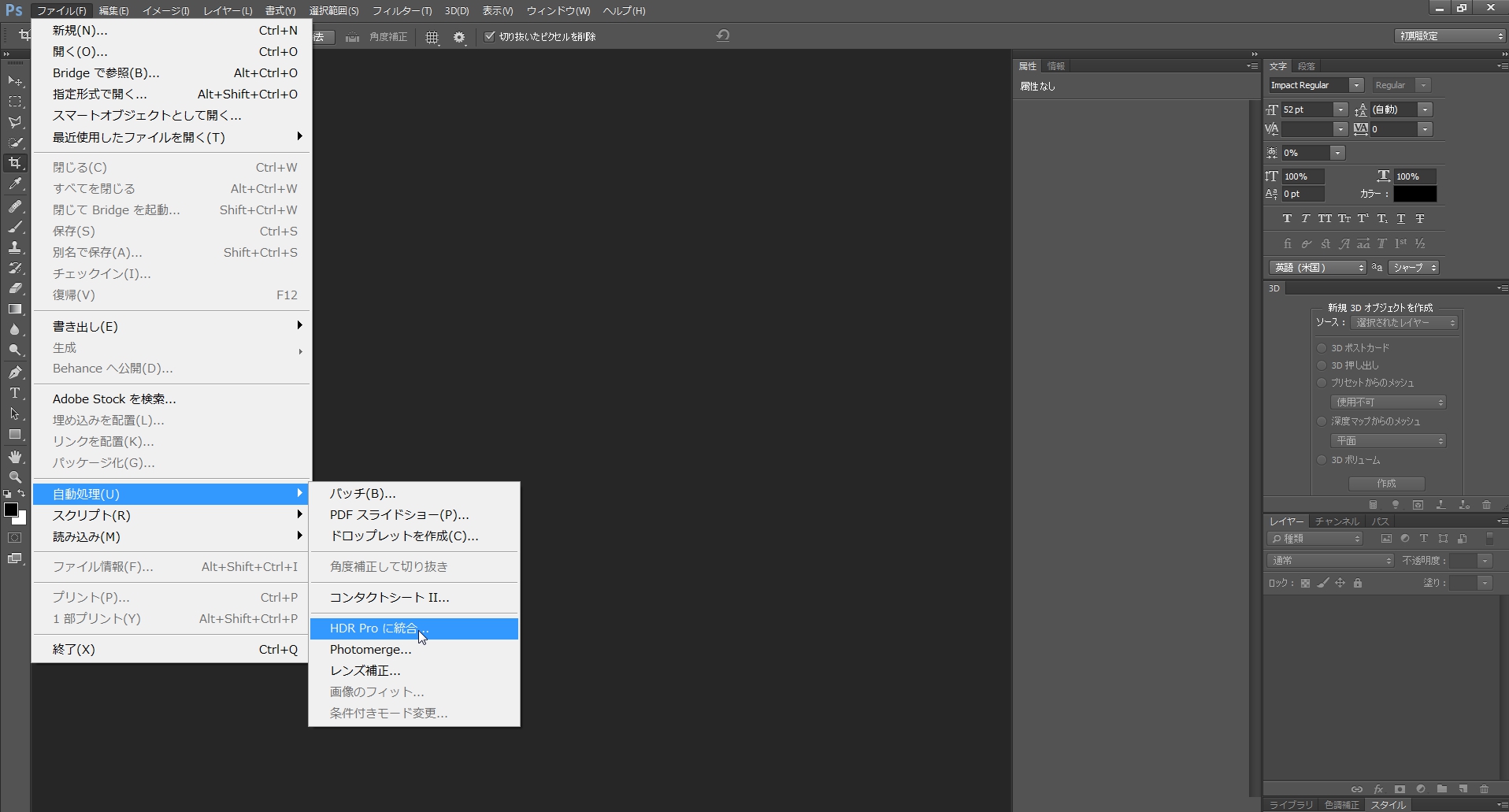
Task: Choose HDR Pro に統合 from submenu
Action: tap(413, 628)
